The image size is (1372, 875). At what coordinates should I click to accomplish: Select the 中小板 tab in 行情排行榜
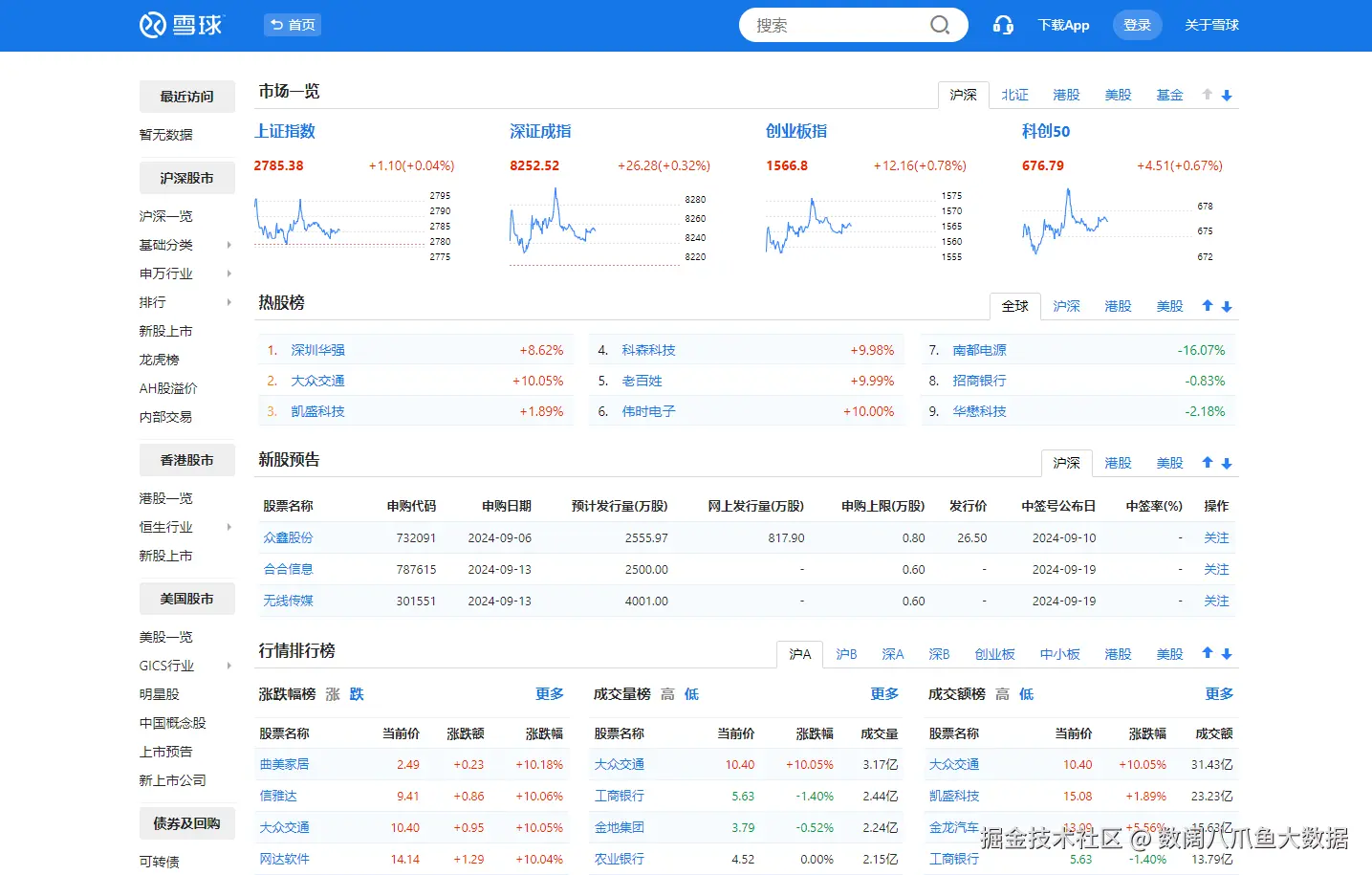pyautogui.click(x=1059, y=654)
